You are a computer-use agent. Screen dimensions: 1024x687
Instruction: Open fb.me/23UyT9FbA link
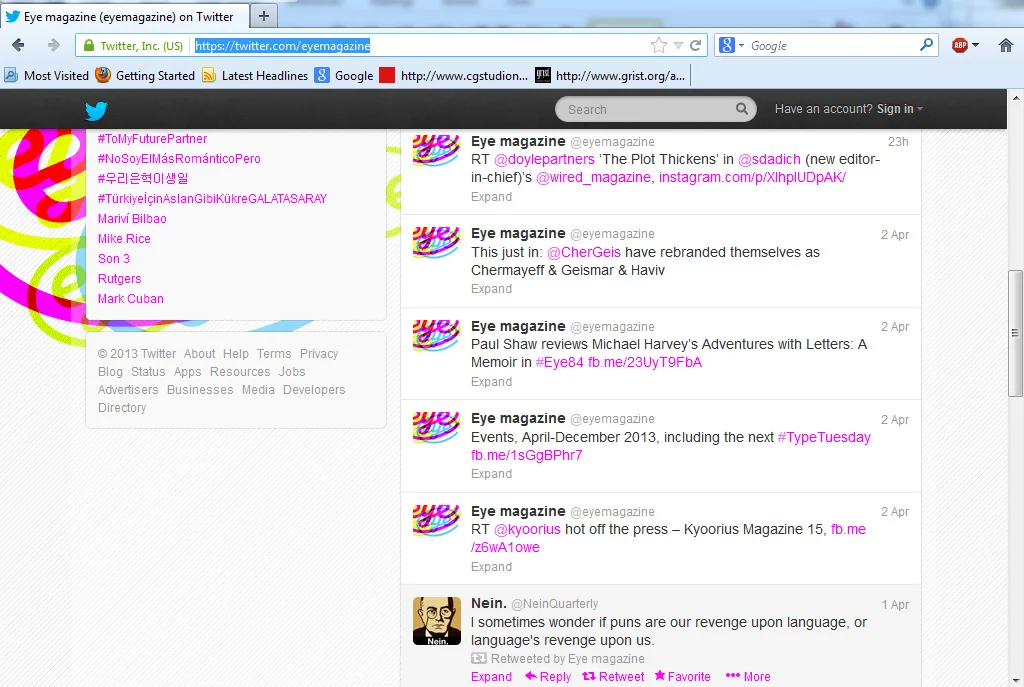coord(645,362)
